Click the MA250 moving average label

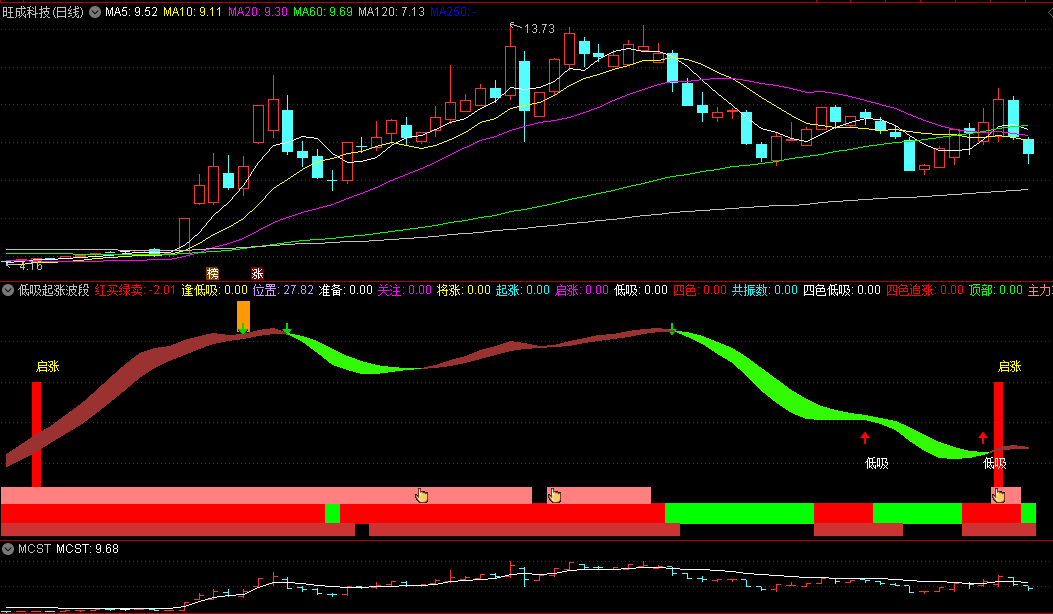coord(453,12)
